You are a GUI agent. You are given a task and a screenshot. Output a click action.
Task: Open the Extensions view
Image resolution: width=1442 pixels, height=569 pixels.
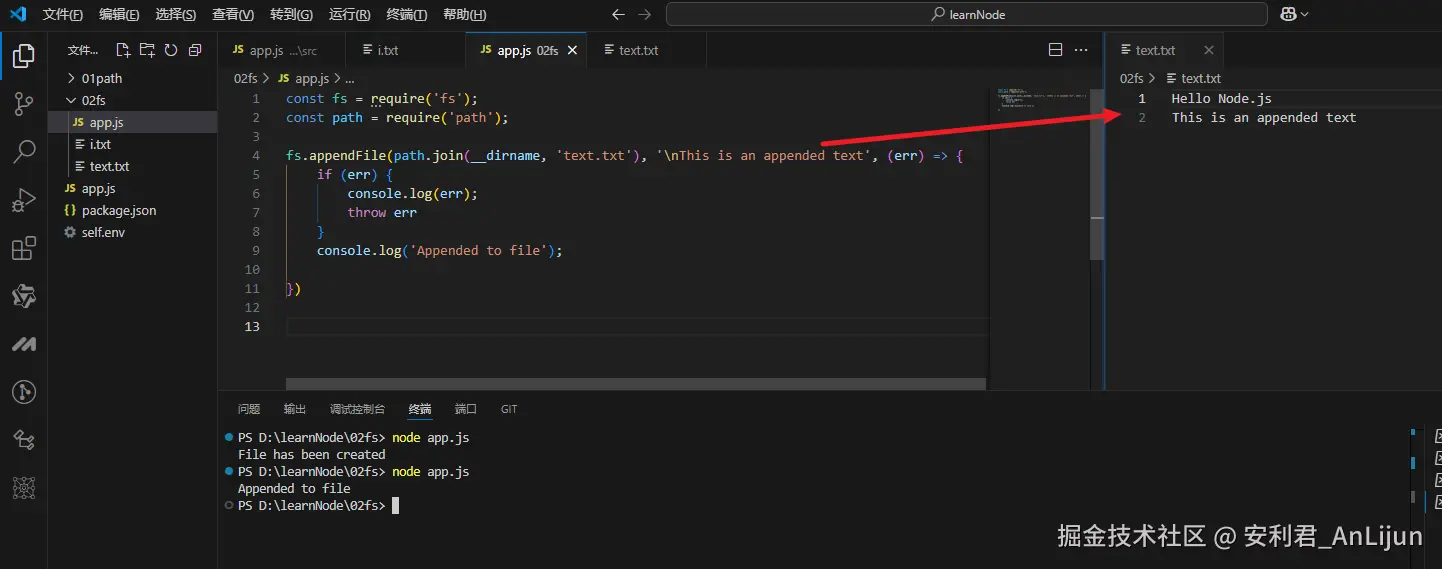23,249
